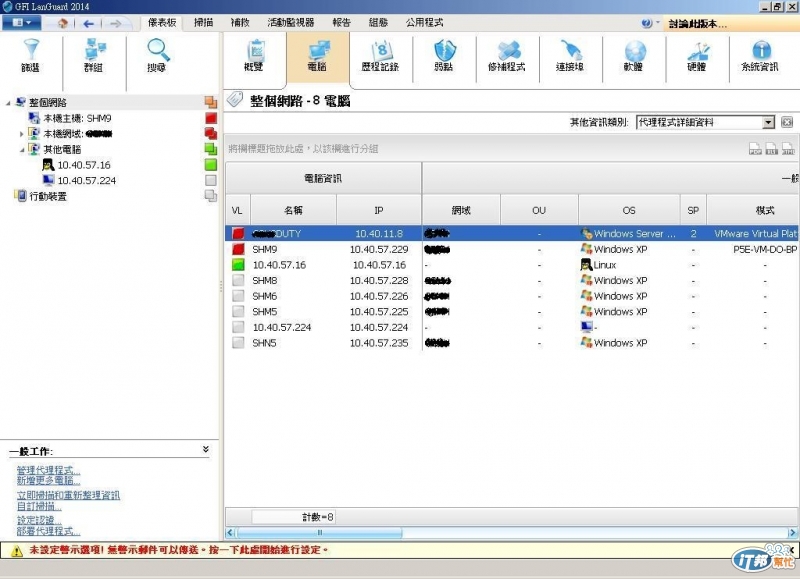Image resolution: width=800 pixels, height=579 pixels.
Task: Switch to the 儀表板 tab
Action: pos(162,22)
